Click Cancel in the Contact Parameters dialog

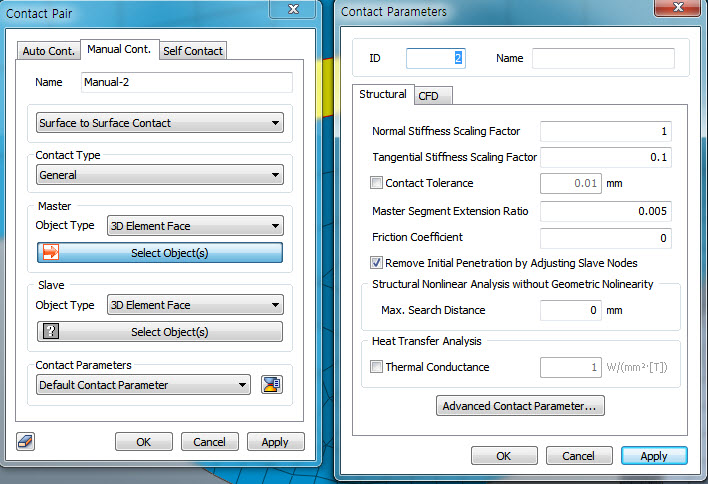coord(579,456)
